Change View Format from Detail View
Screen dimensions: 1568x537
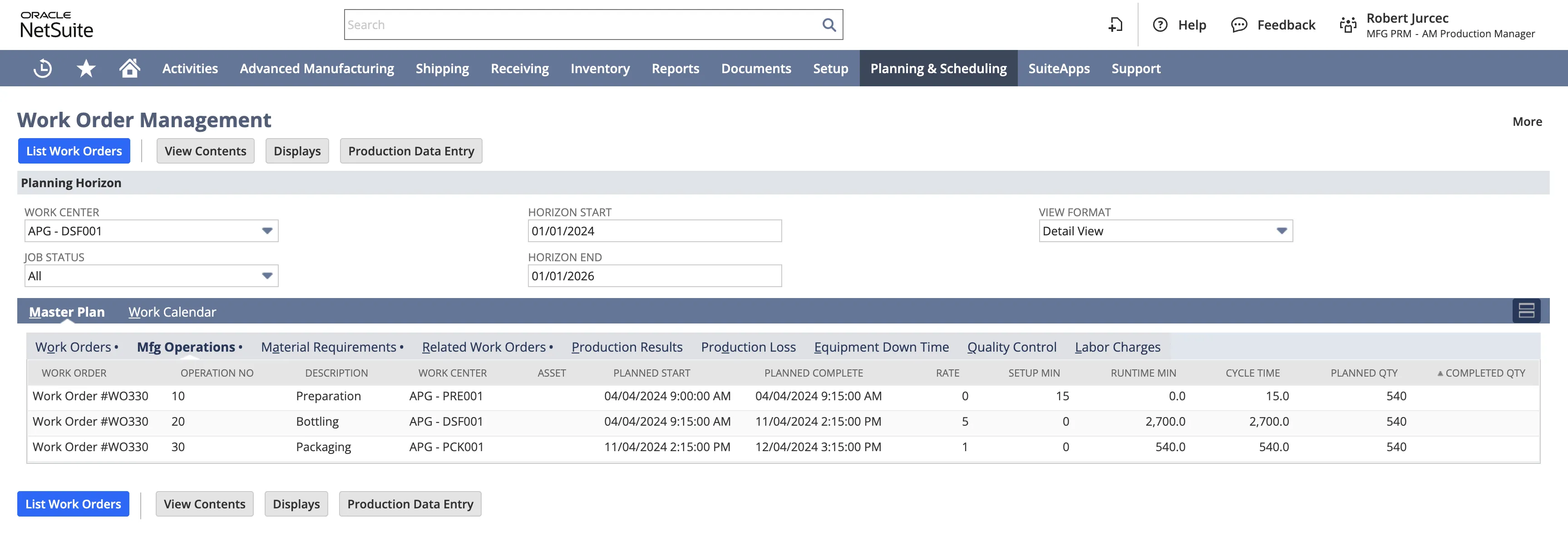[x=1282, y=231]
